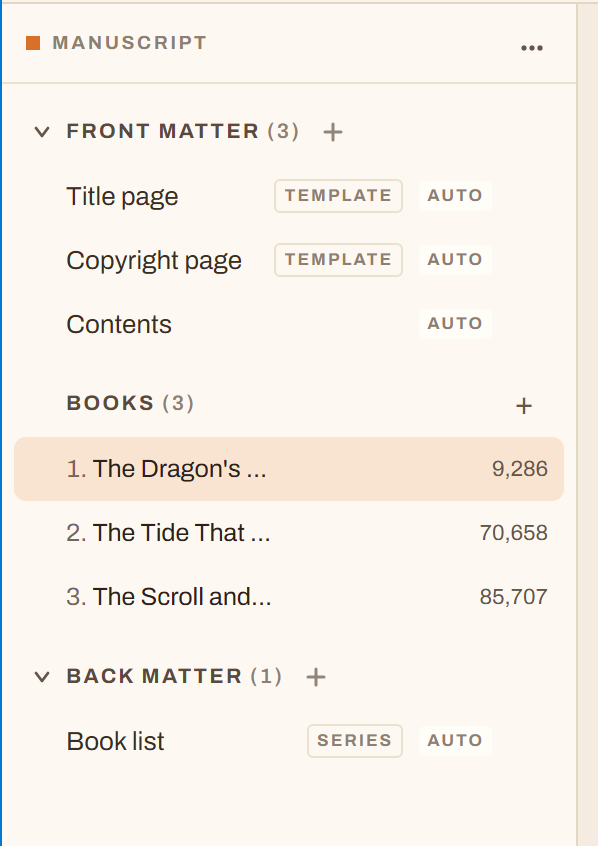Image resolution: width=598 pixels, height=846 pixels.
Task: Open the Contents entry
Action: [x=119, y=325]
